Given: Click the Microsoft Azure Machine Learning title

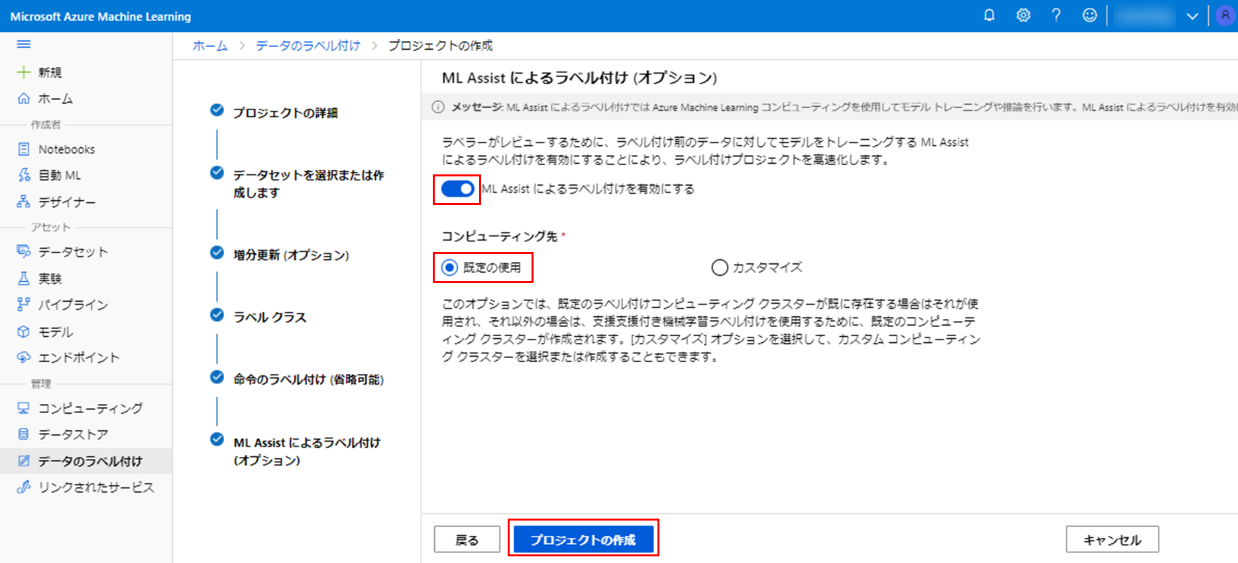Looking at the screenshot, I should [x=100, y=17].
